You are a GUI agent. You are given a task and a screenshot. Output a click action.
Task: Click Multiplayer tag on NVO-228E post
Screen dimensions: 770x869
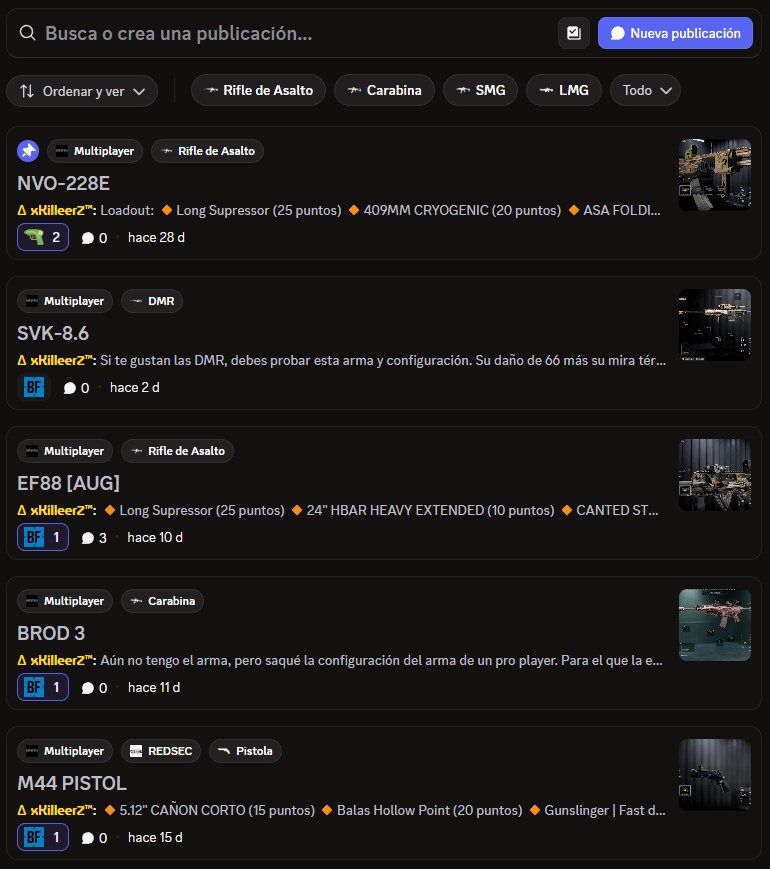[x=95, y=151]
